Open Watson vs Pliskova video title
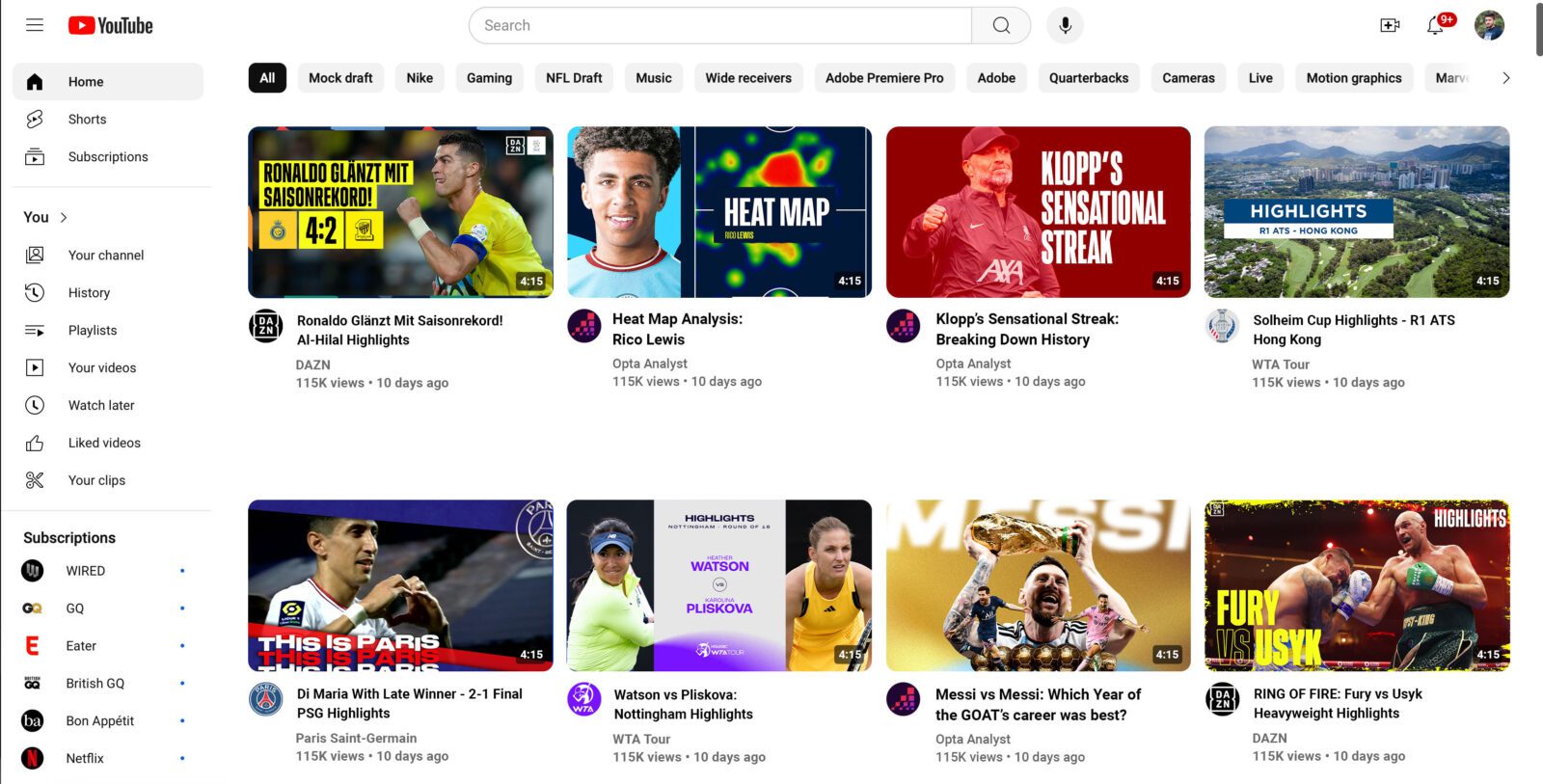 683,705
